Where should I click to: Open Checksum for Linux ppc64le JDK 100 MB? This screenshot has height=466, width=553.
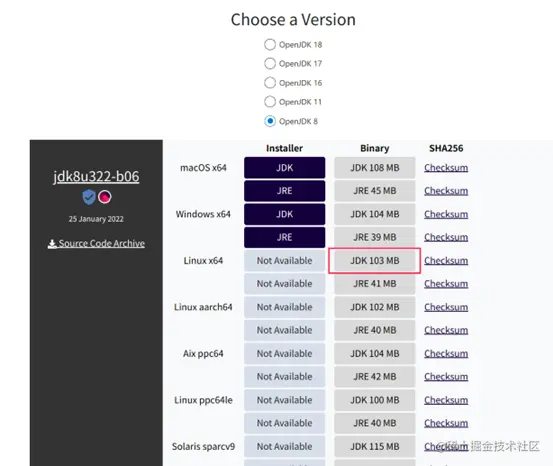[446, 400]
